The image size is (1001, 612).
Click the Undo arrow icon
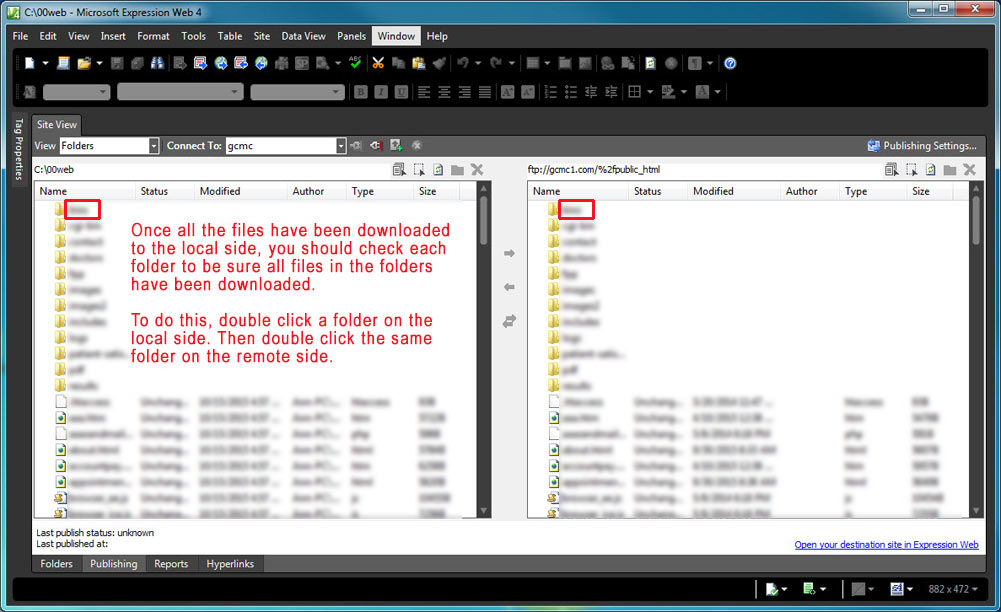point(463,63)
